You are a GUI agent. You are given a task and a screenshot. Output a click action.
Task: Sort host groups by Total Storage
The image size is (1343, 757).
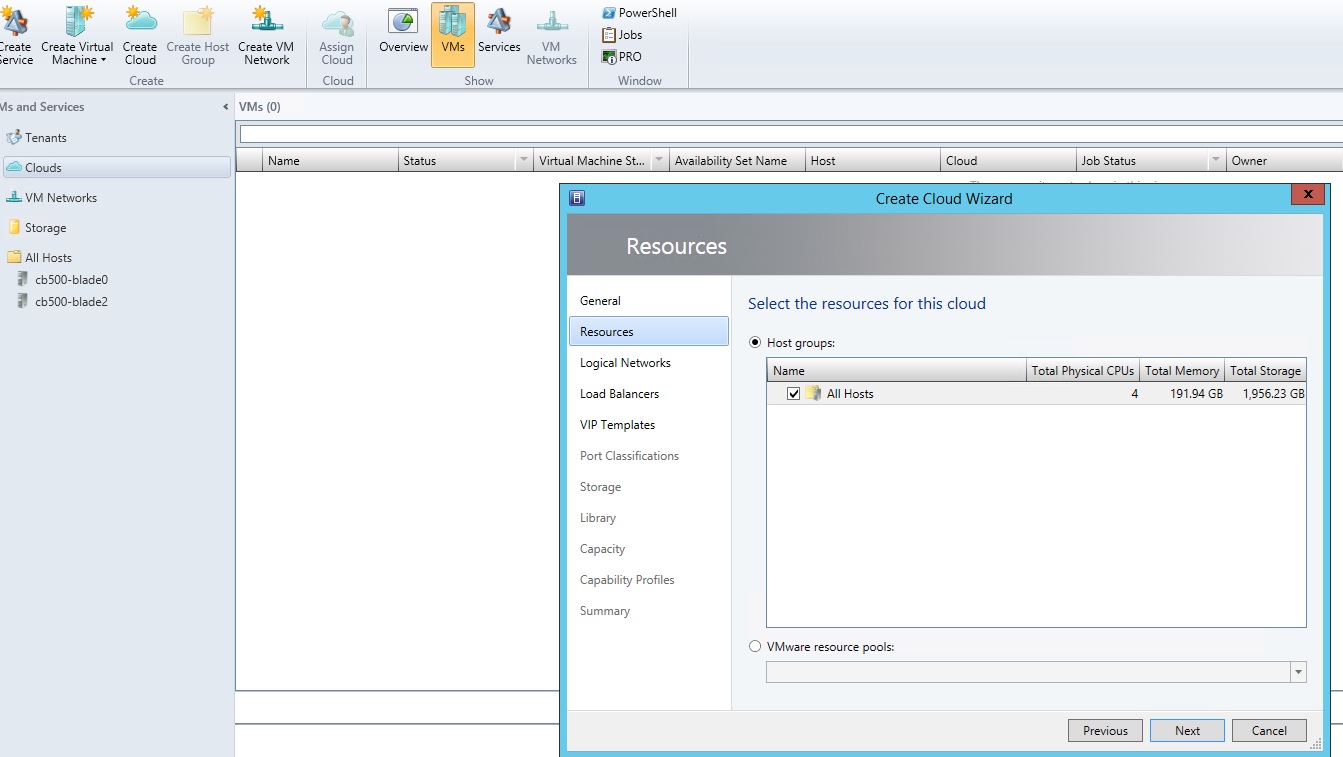coord(1266,371)
